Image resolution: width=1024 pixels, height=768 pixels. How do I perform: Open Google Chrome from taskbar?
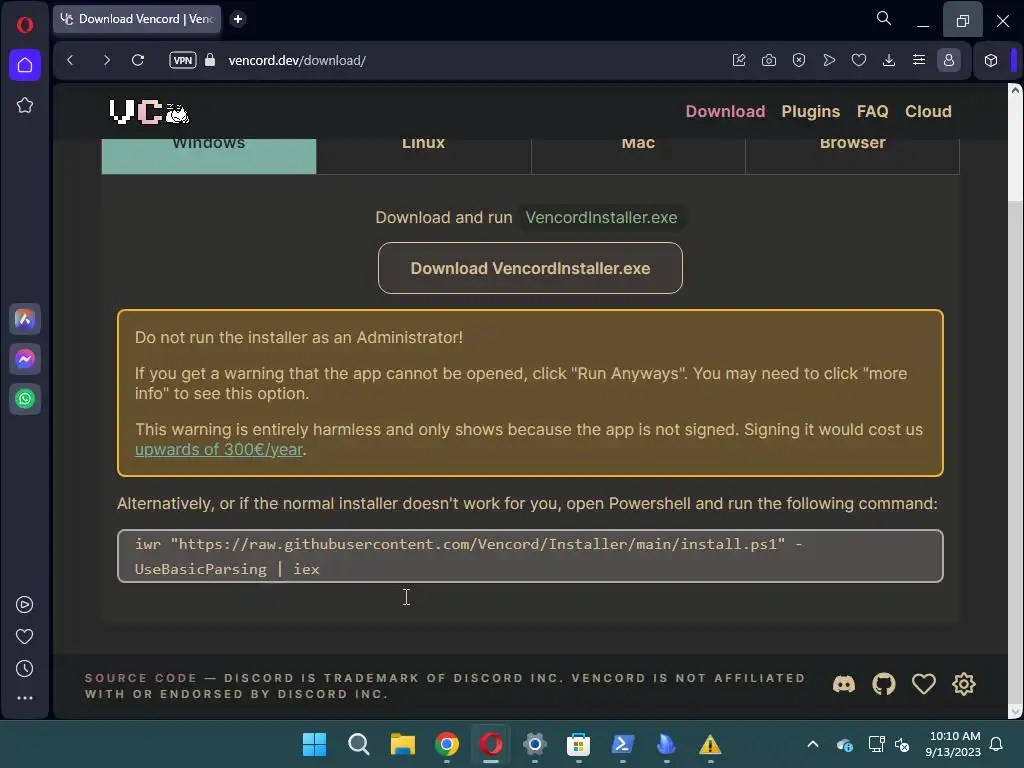[x=447, y=744]
